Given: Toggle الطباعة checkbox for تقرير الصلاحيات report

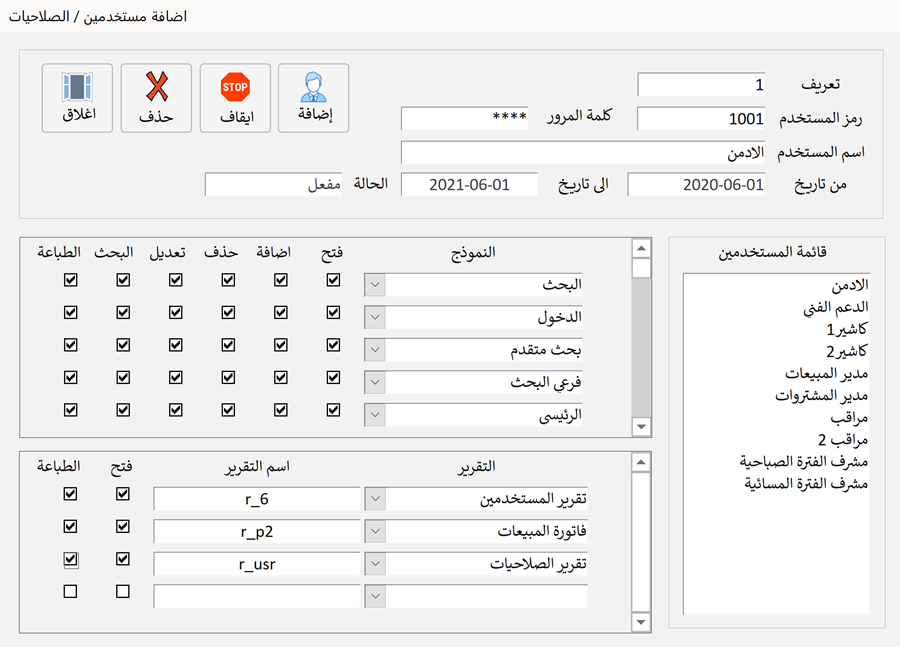Looking at the screenshot, I should pos(71,559).
